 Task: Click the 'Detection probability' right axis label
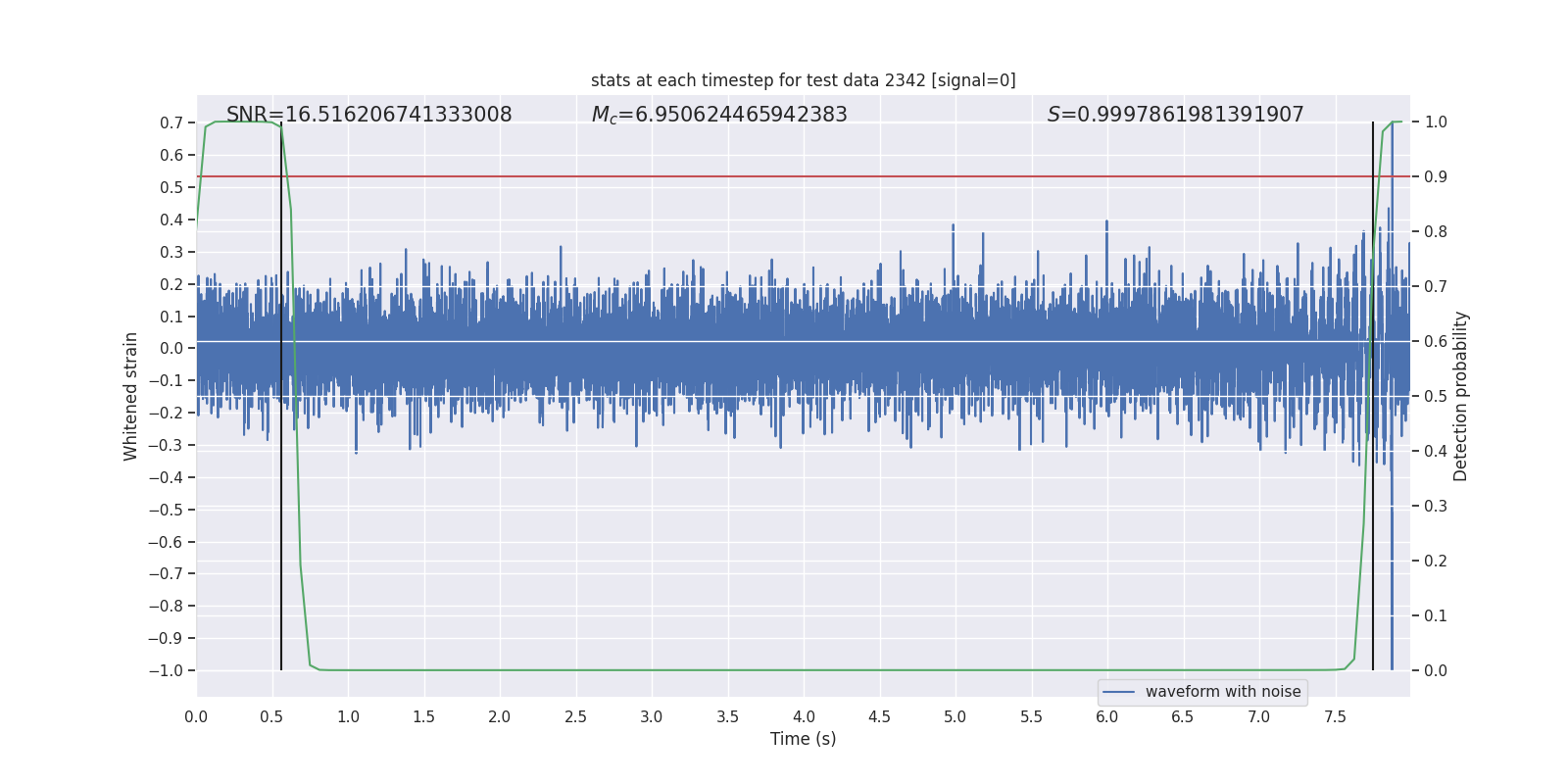pos(1461,396)
